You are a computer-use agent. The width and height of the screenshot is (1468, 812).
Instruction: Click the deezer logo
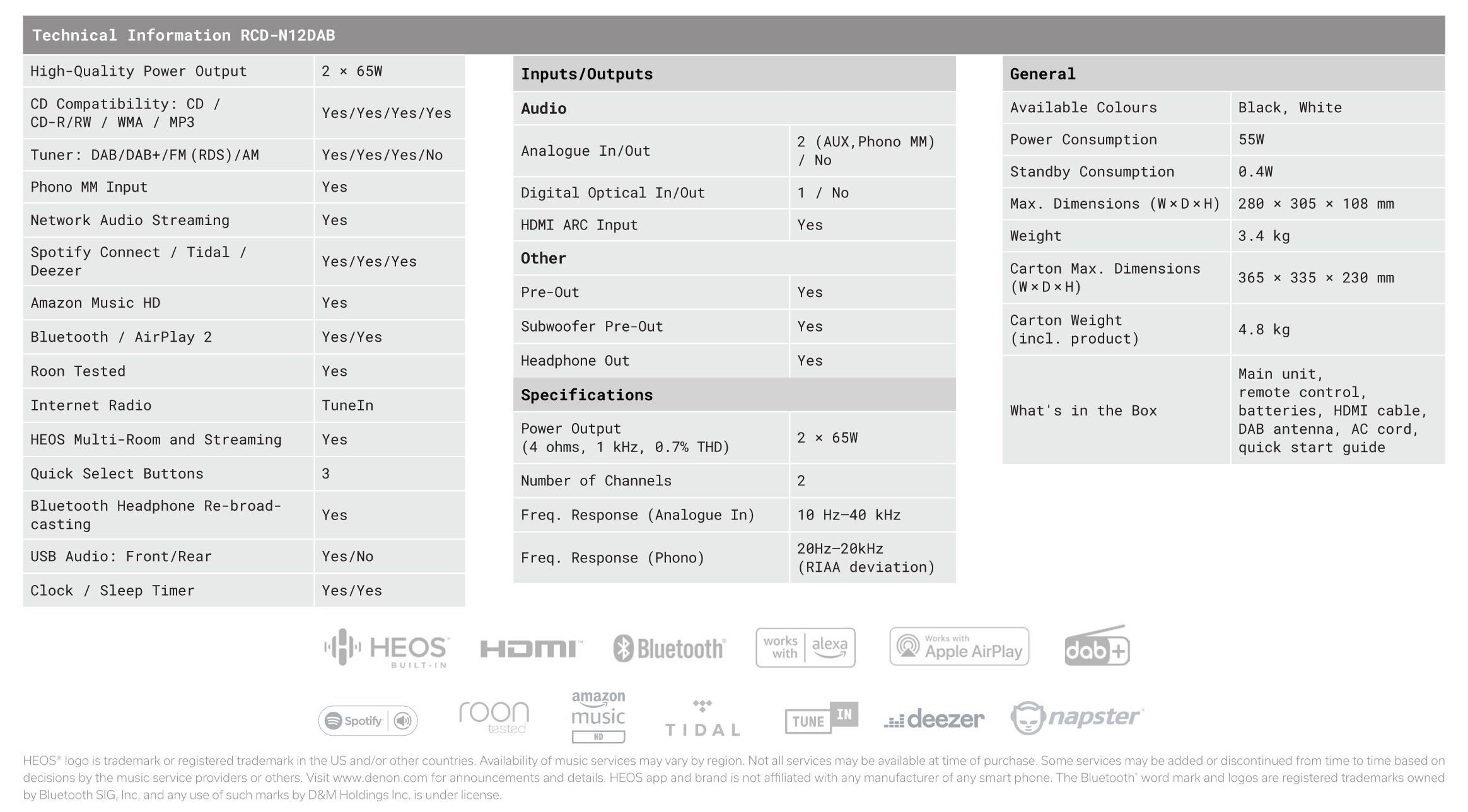tap(934, 719)
